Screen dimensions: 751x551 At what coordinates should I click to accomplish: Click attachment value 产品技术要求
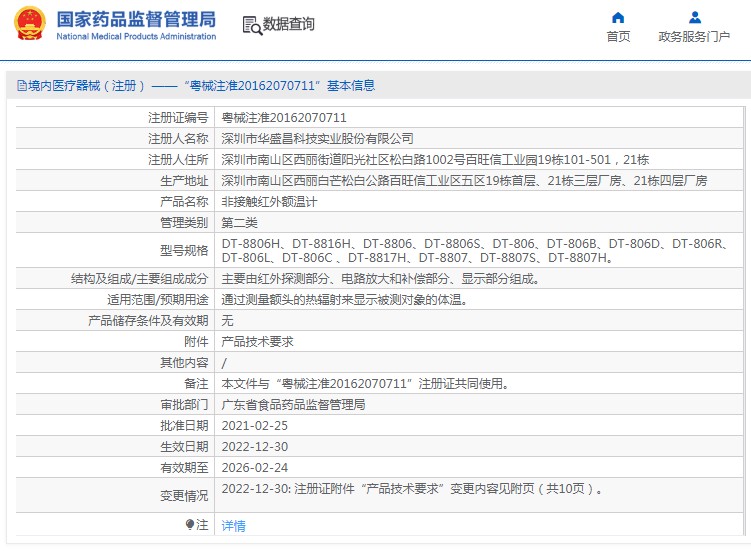coord(257,342)
